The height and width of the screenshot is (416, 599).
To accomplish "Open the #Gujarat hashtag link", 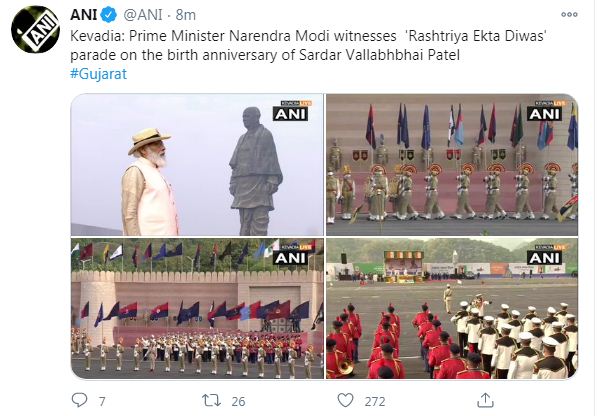I will [98, 74].
